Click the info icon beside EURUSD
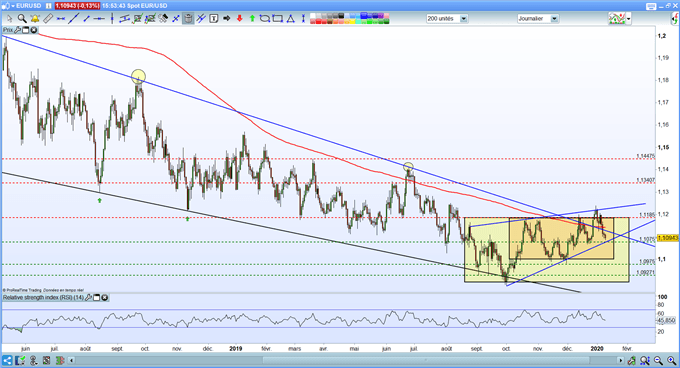 tap(48, 6)
